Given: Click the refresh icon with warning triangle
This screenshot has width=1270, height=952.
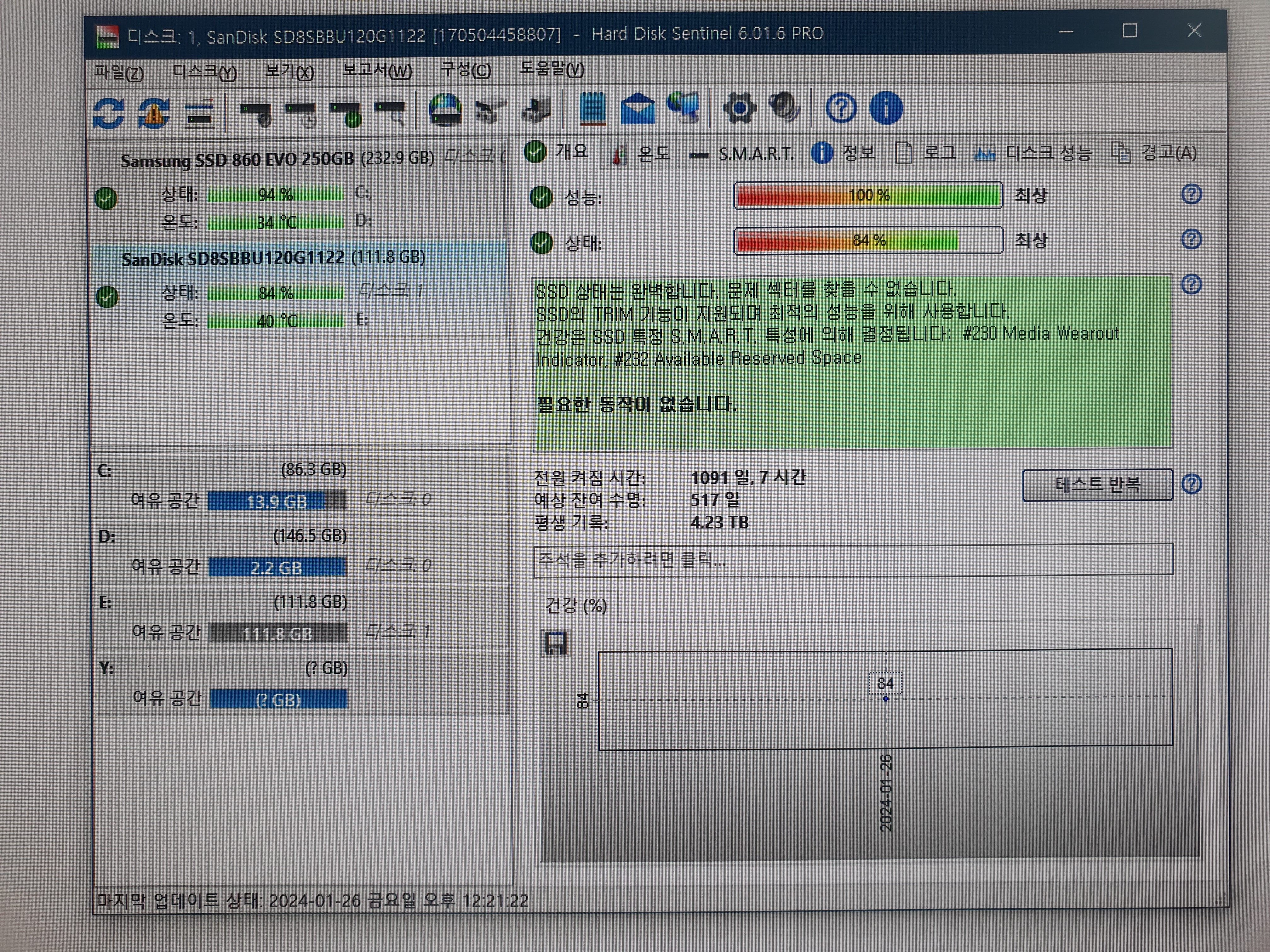Looking at the screenshot, I should (154, 112).
